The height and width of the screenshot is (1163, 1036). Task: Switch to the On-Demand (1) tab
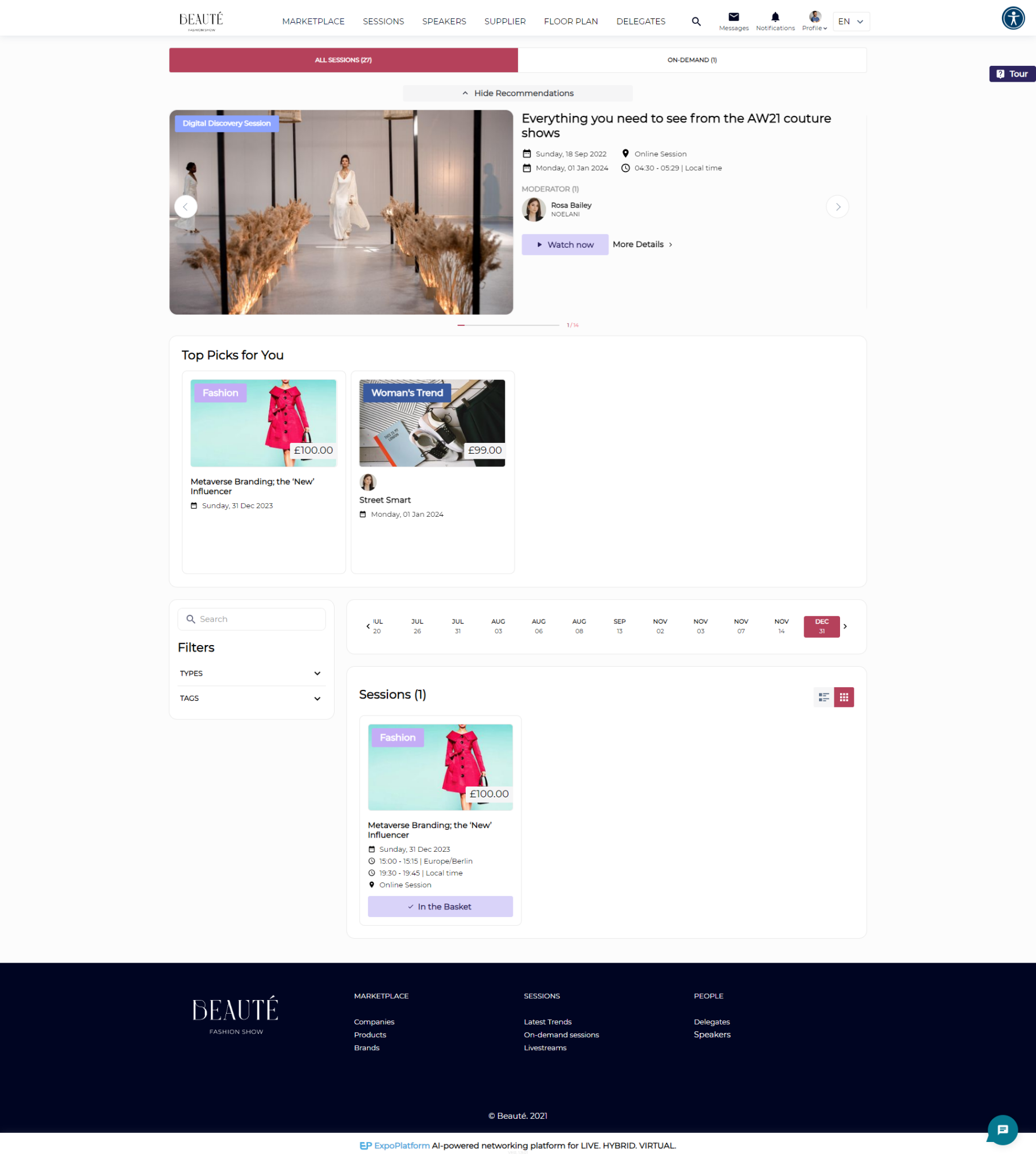692,60
